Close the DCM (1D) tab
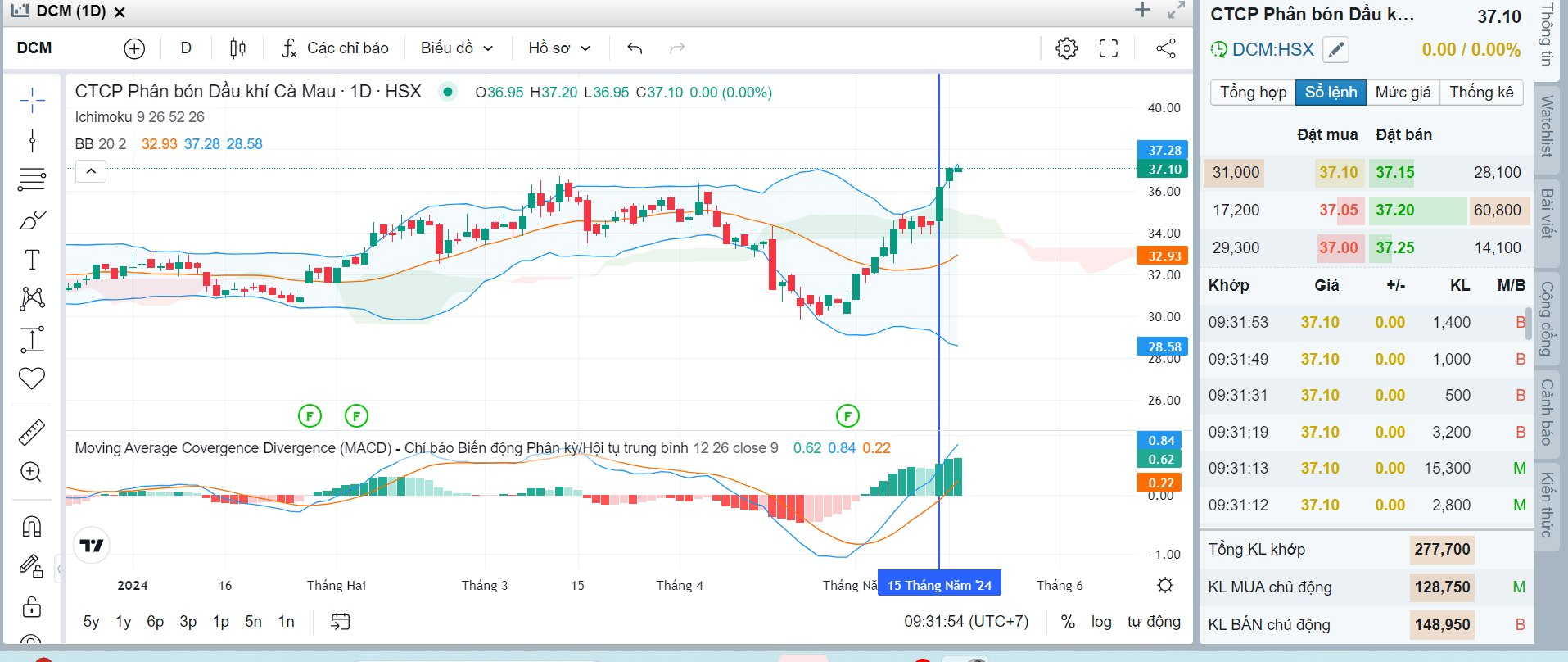 tap(120, 12)
